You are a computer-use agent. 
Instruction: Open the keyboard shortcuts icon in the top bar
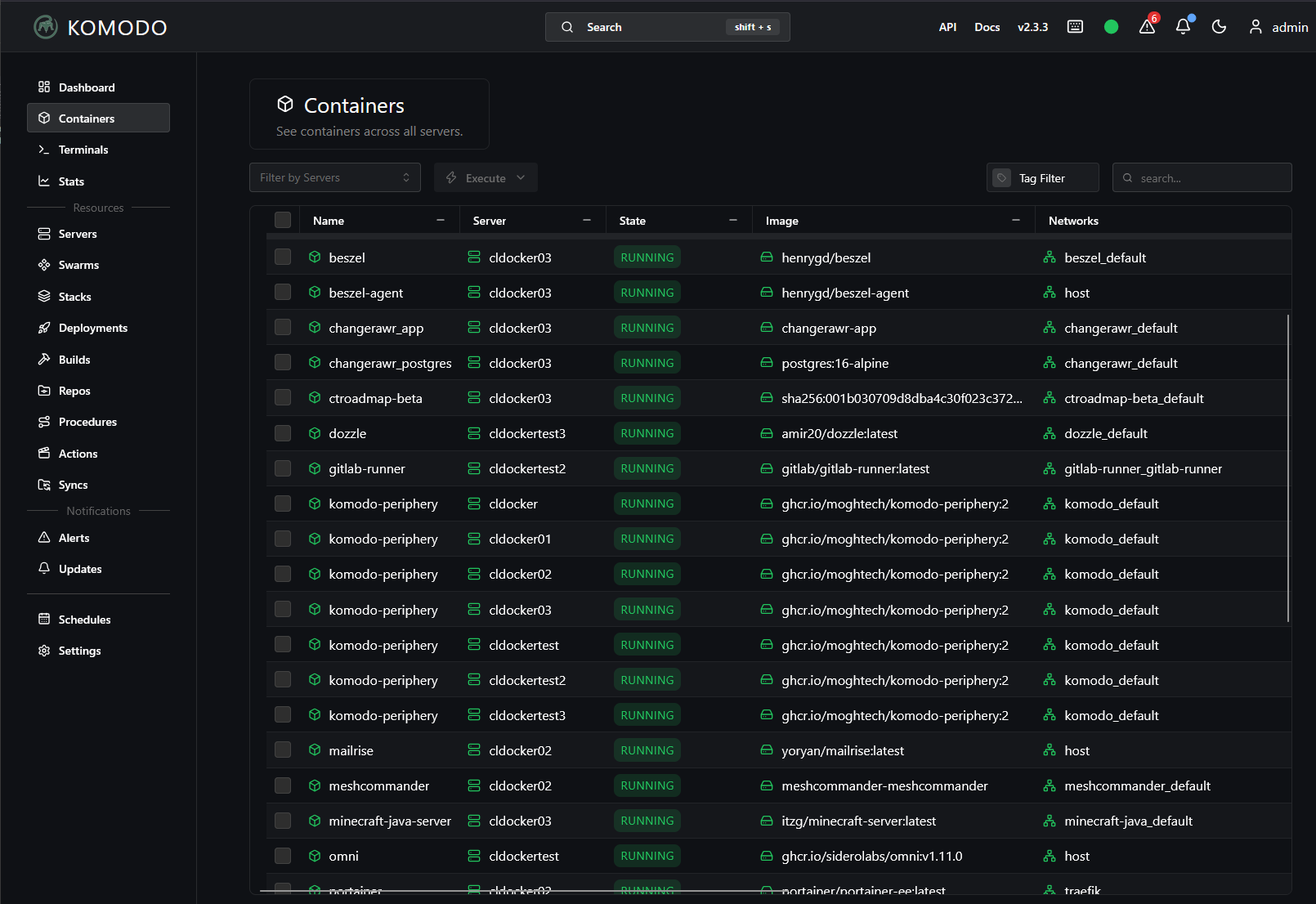point(1075,27)
